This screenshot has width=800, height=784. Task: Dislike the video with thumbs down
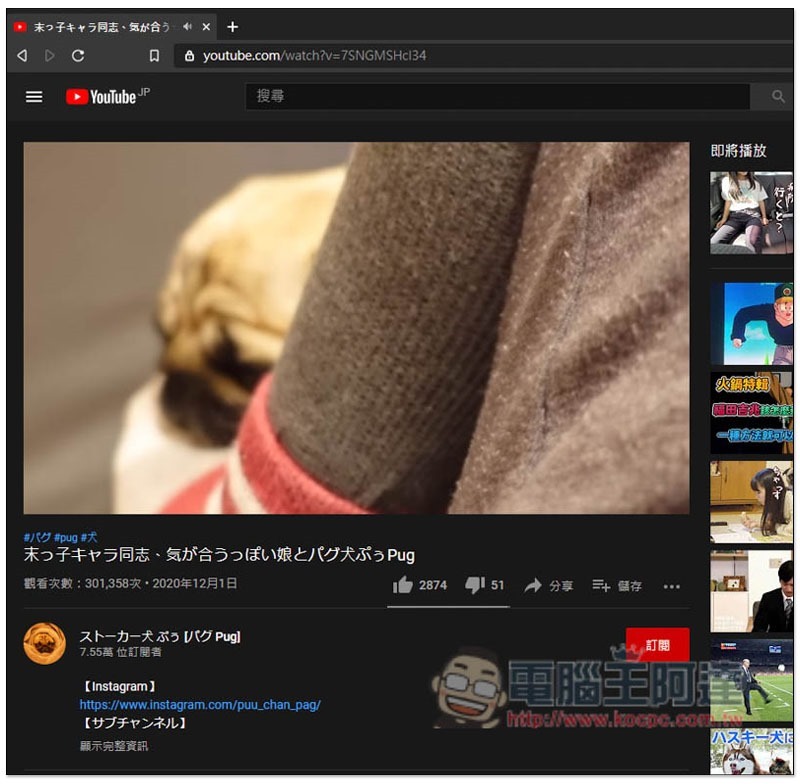[x=475, y=585]
